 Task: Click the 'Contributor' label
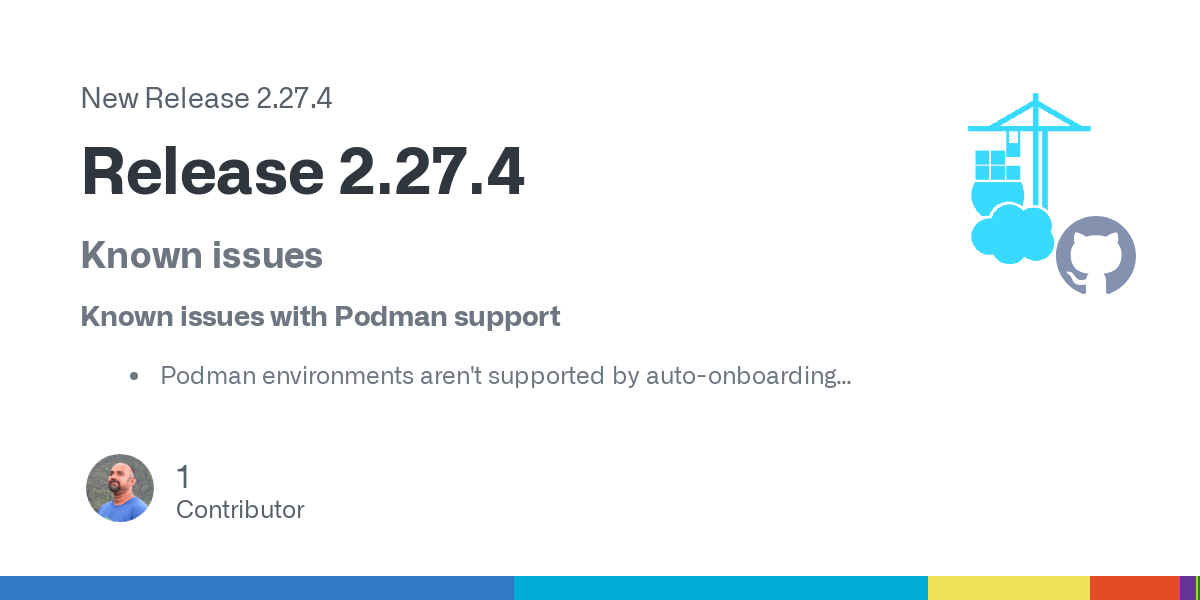click(x=240, y=510)
